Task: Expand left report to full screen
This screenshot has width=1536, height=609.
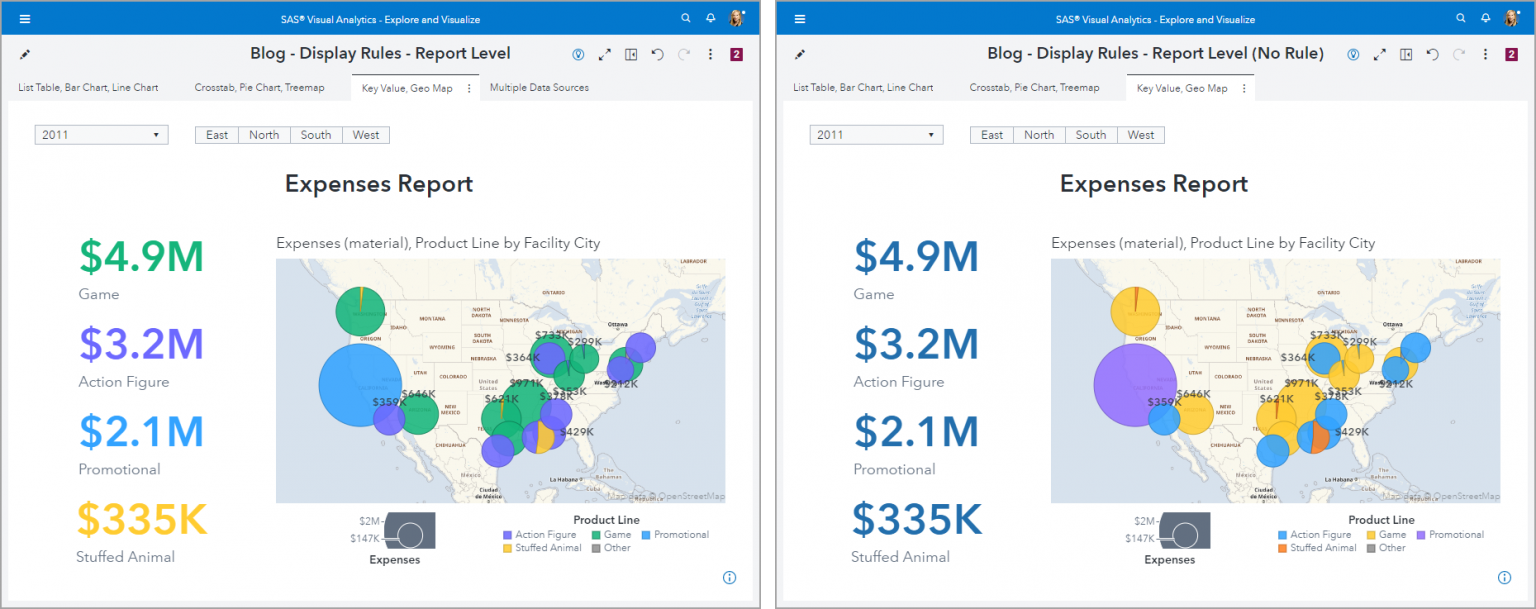Action: click(x=604, y=54)
